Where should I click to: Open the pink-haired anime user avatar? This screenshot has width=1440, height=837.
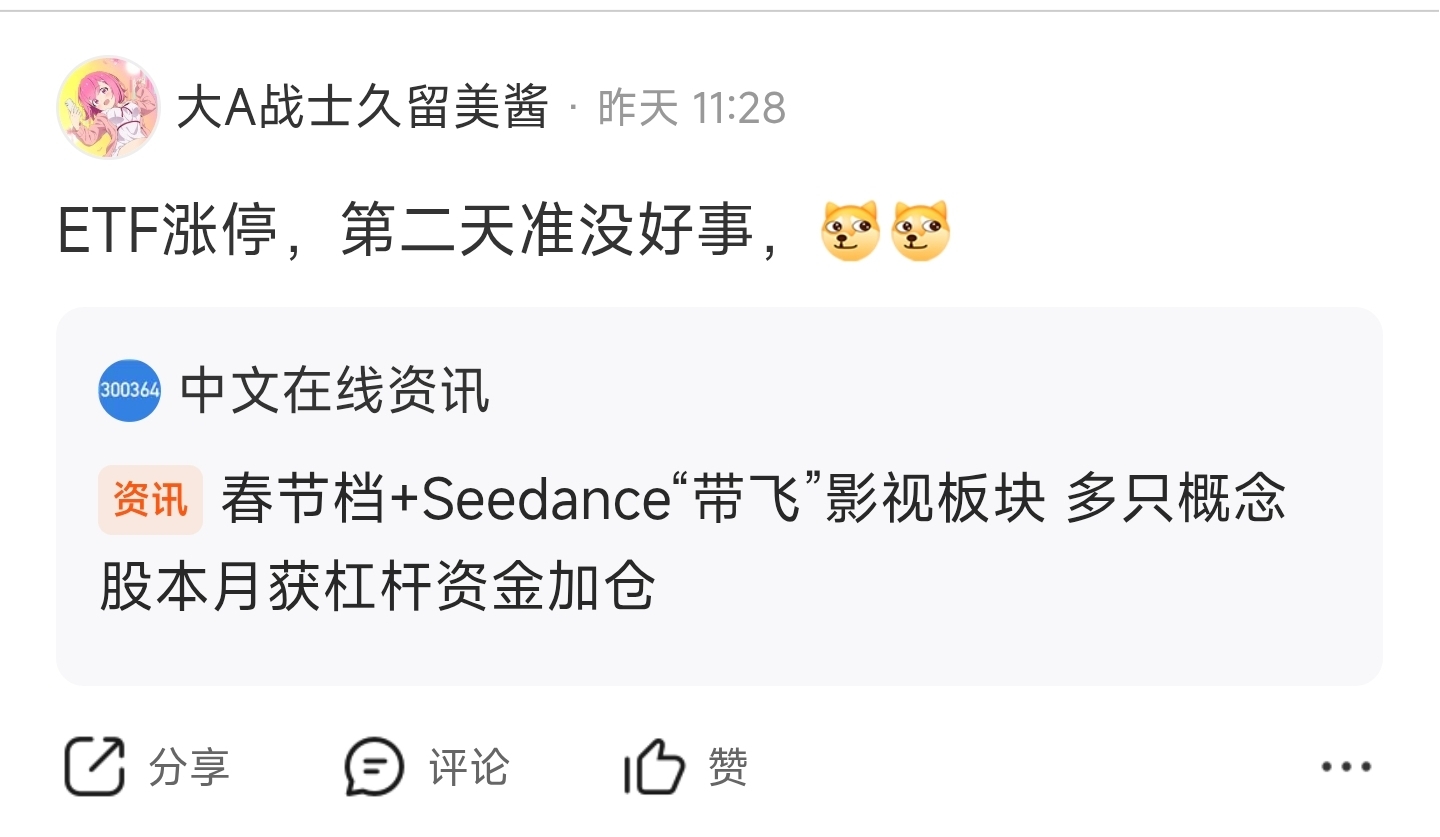108,107
